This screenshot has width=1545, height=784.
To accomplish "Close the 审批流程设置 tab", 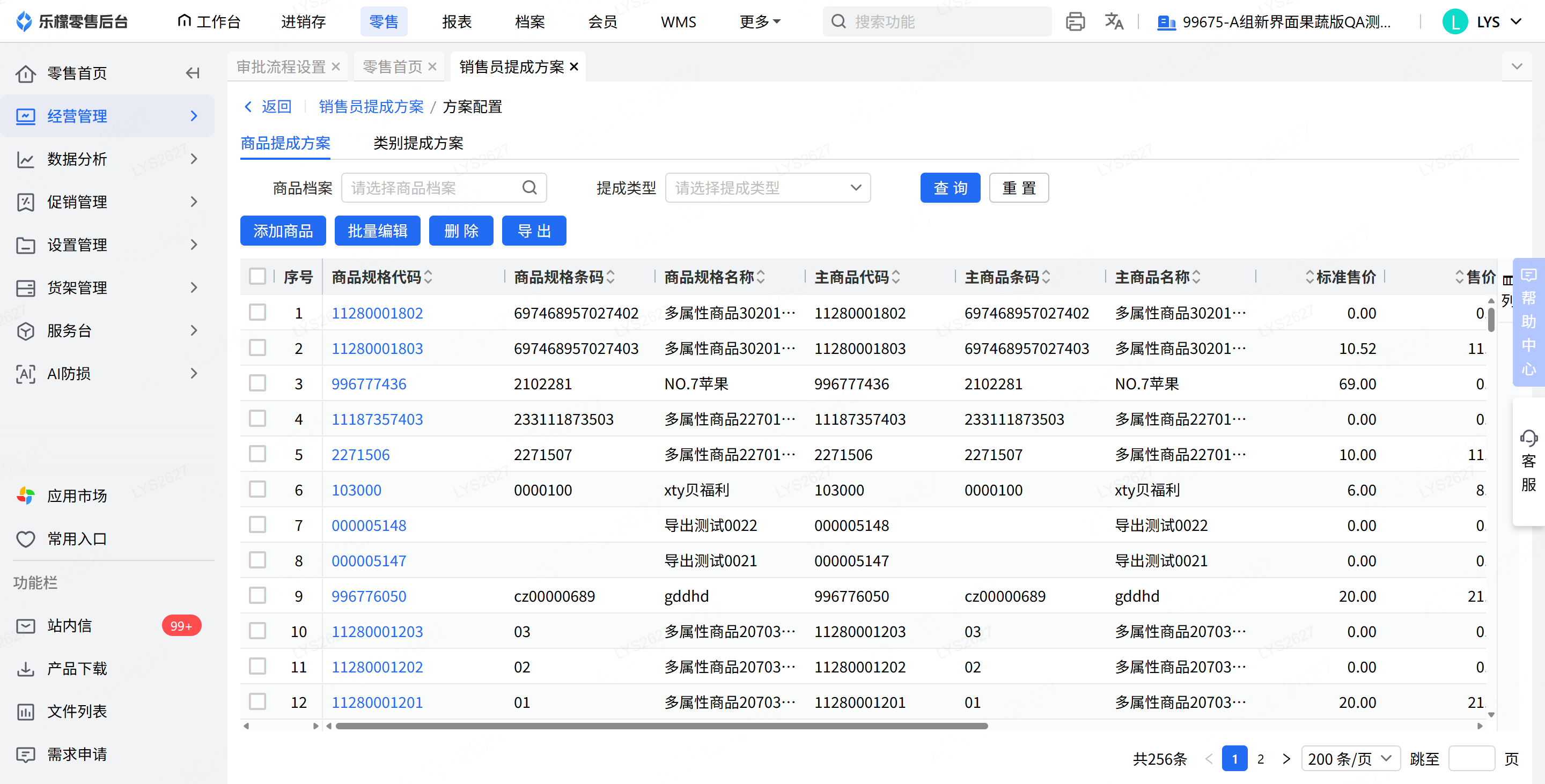I will tap(336, 66).
